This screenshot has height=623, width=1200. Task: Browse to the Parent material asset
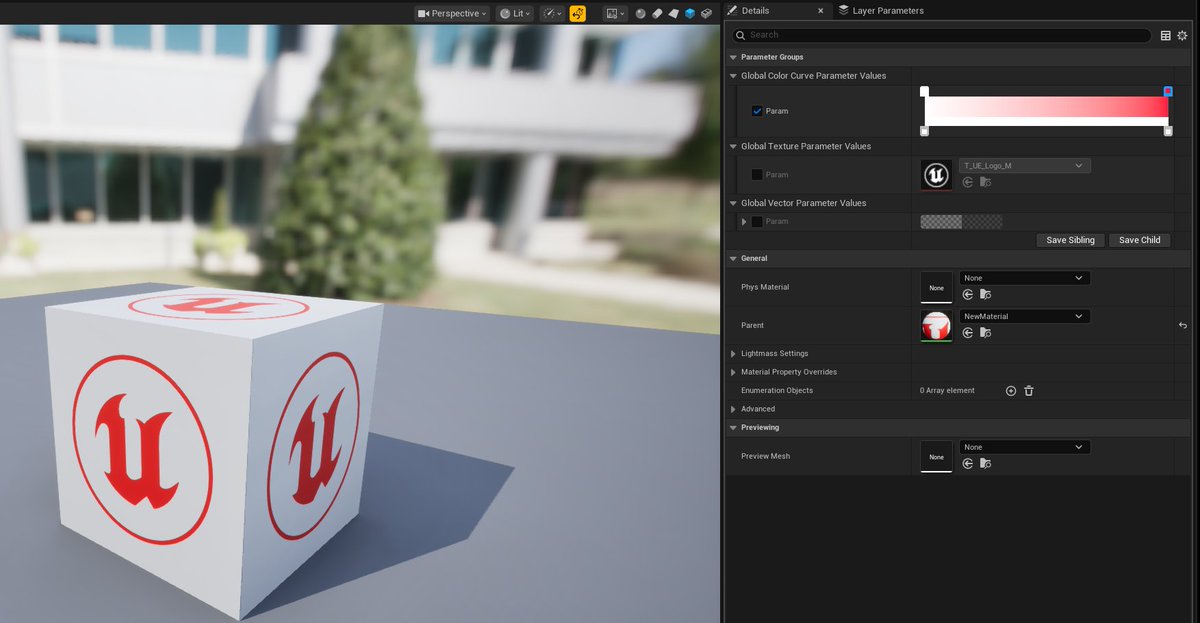tap(985, 333)
